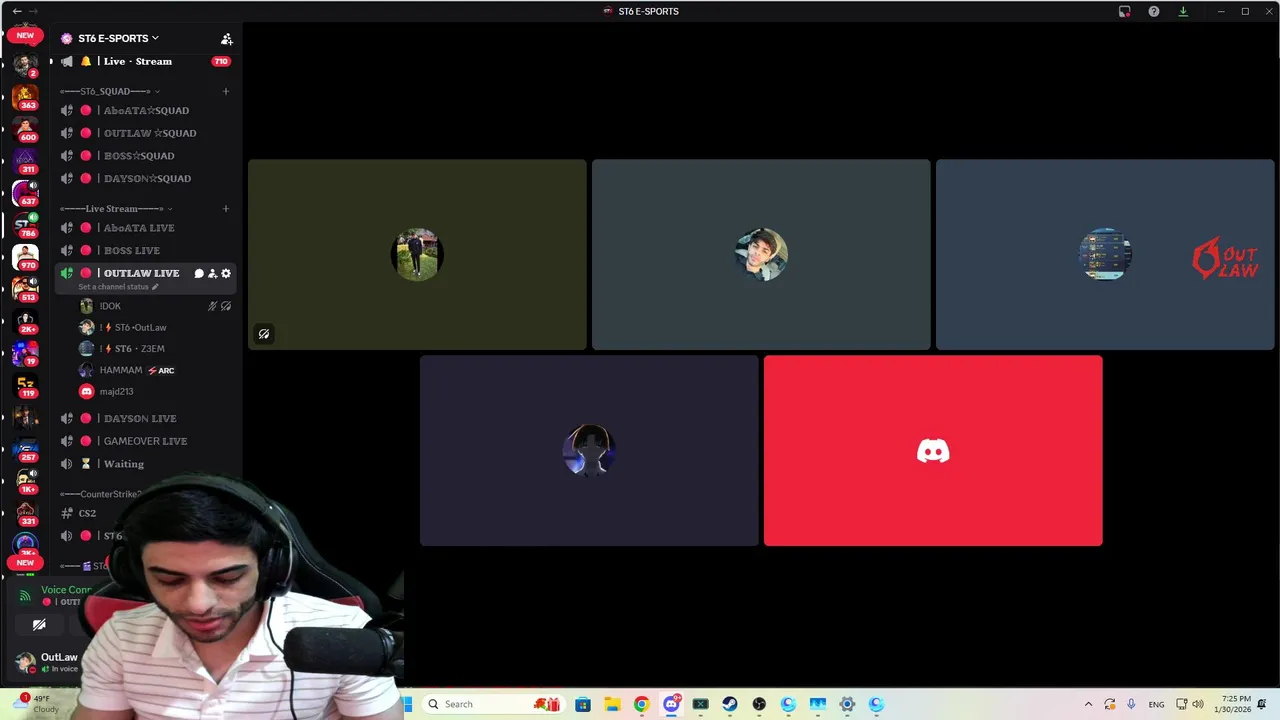The image size is (1280, 720).
Task: Click the olive participant video tile
Action: click(417, 255)
